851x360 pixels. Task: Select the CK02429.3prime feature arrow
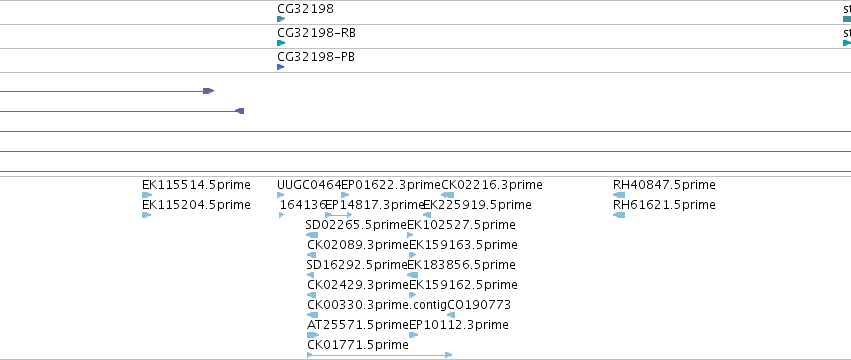pos(312,295)
